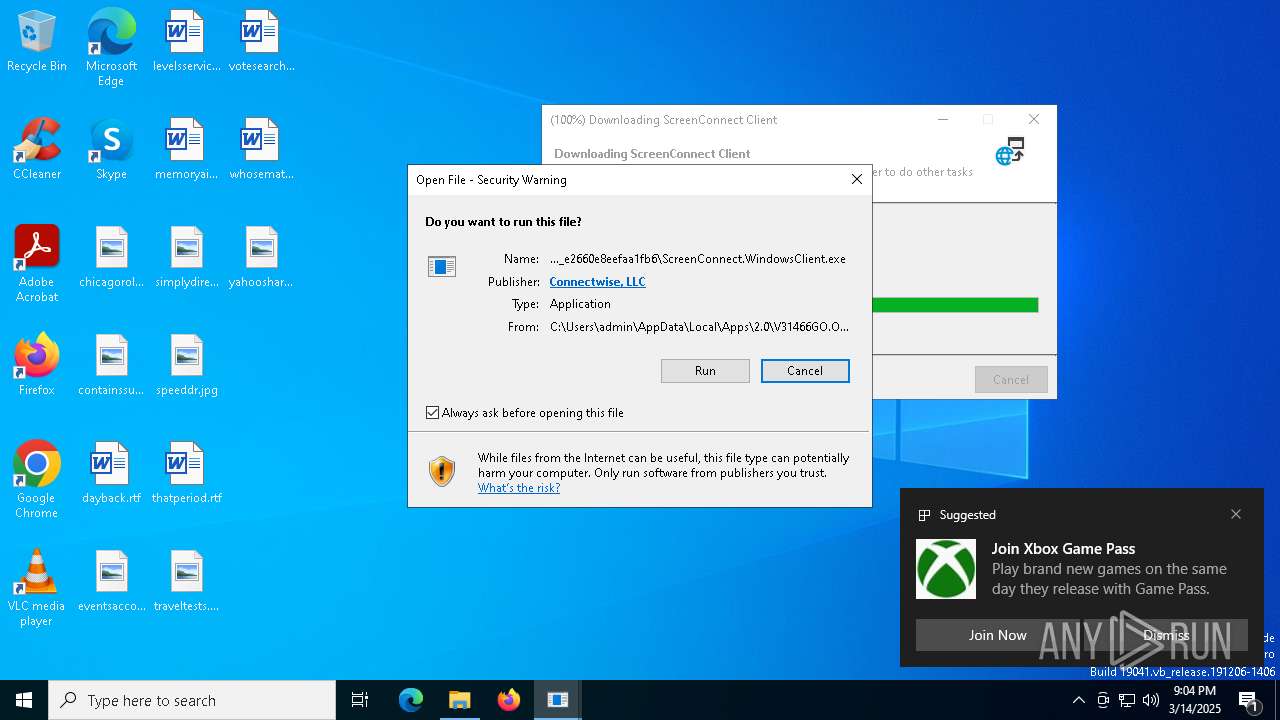Click the Firefox icon in the taskbar

point(509,700)
